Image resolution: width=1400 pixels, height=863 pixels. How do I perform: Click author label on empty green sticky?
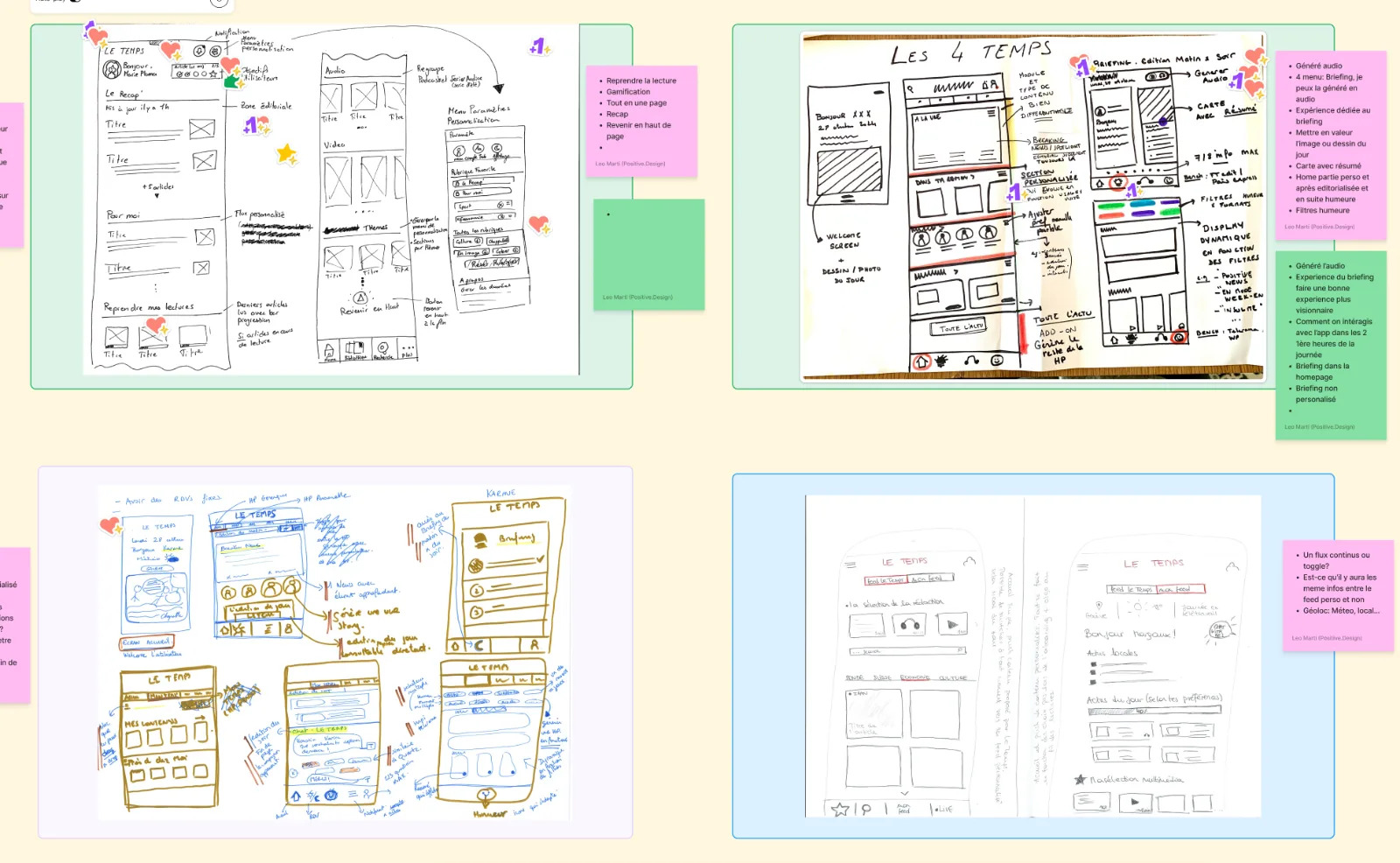coord(637,298)
